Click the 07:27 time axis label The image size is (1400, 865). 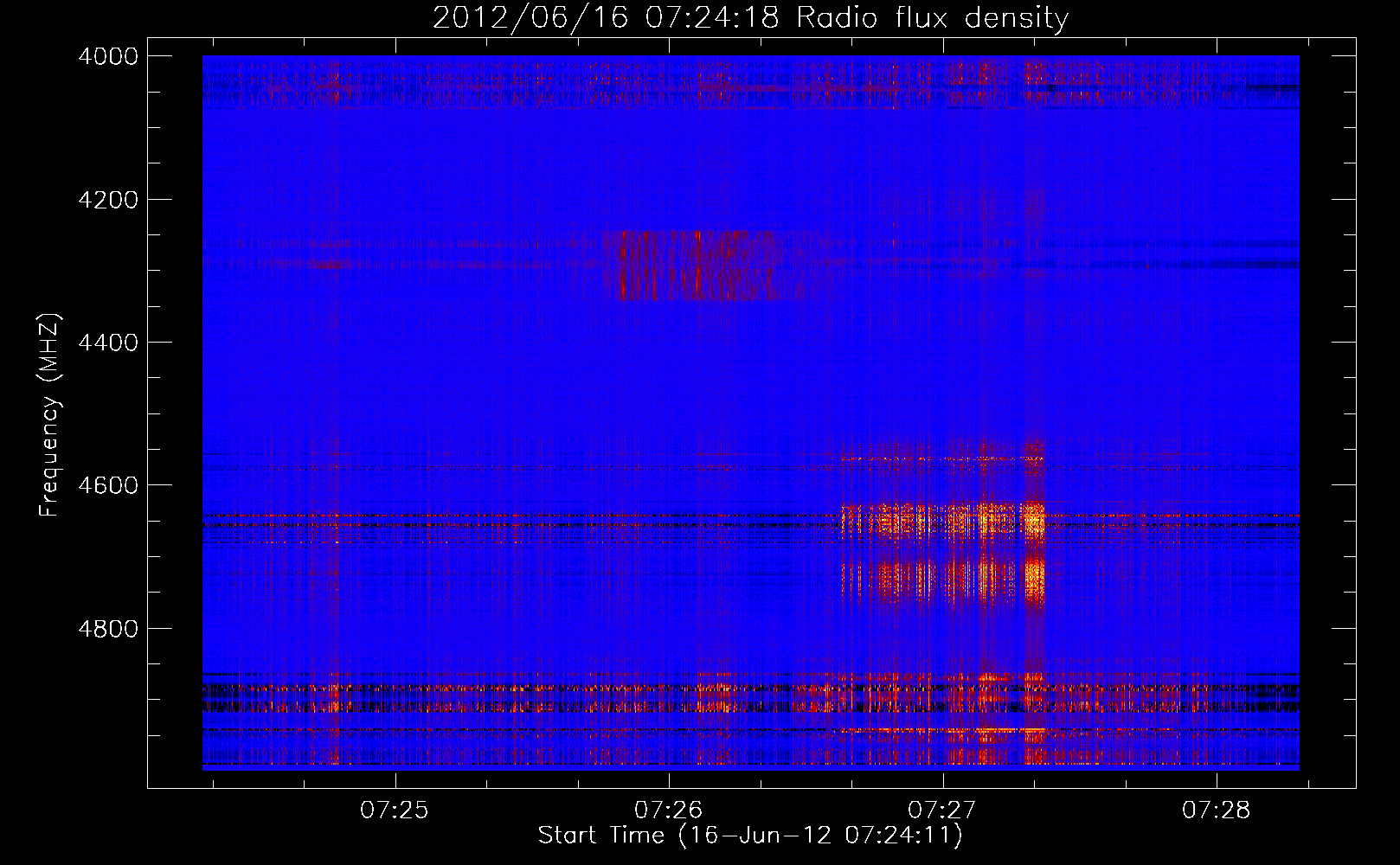tap(942, 810)
